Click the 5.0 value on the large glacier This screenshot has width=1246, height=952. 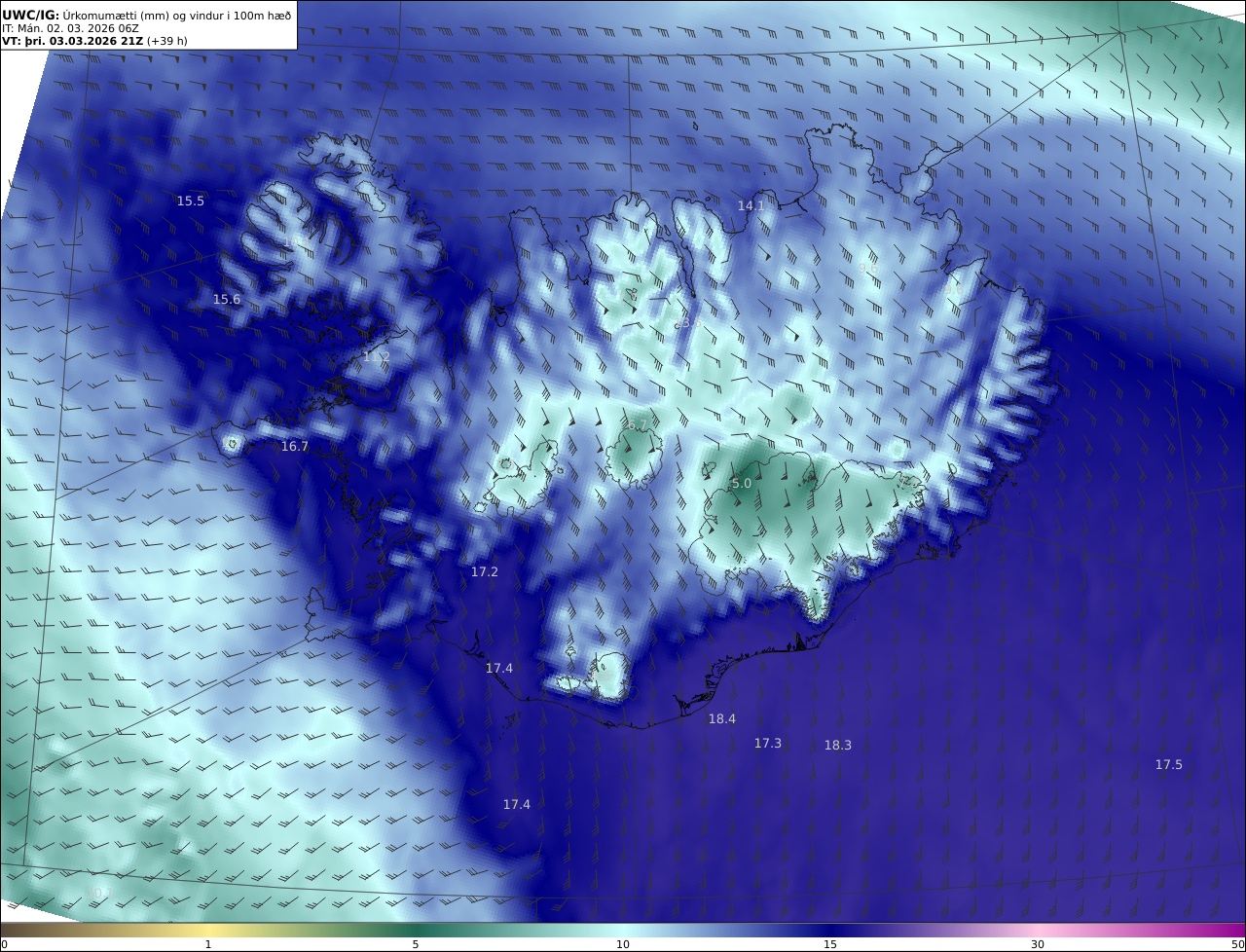coord(742,484)
